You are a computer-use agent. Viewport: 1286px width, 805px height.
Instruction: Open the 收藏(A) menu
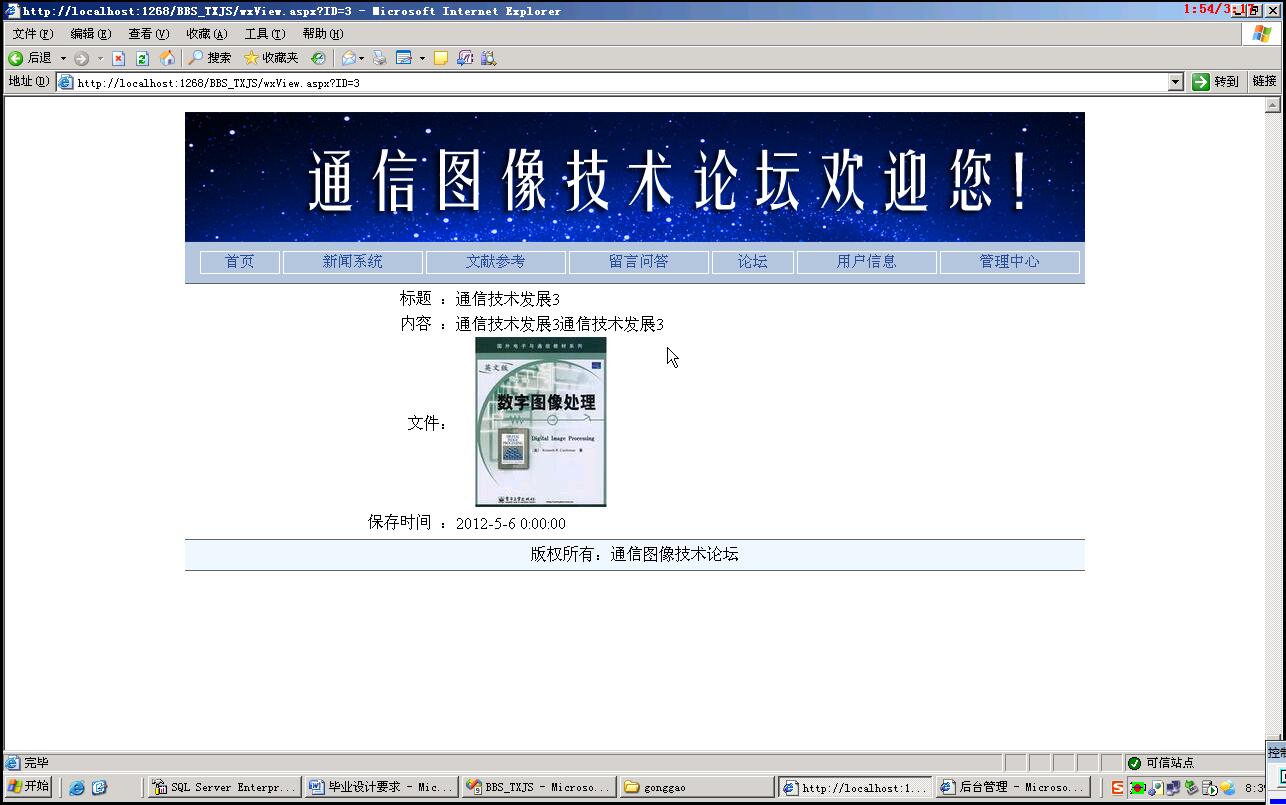[206, 34]
